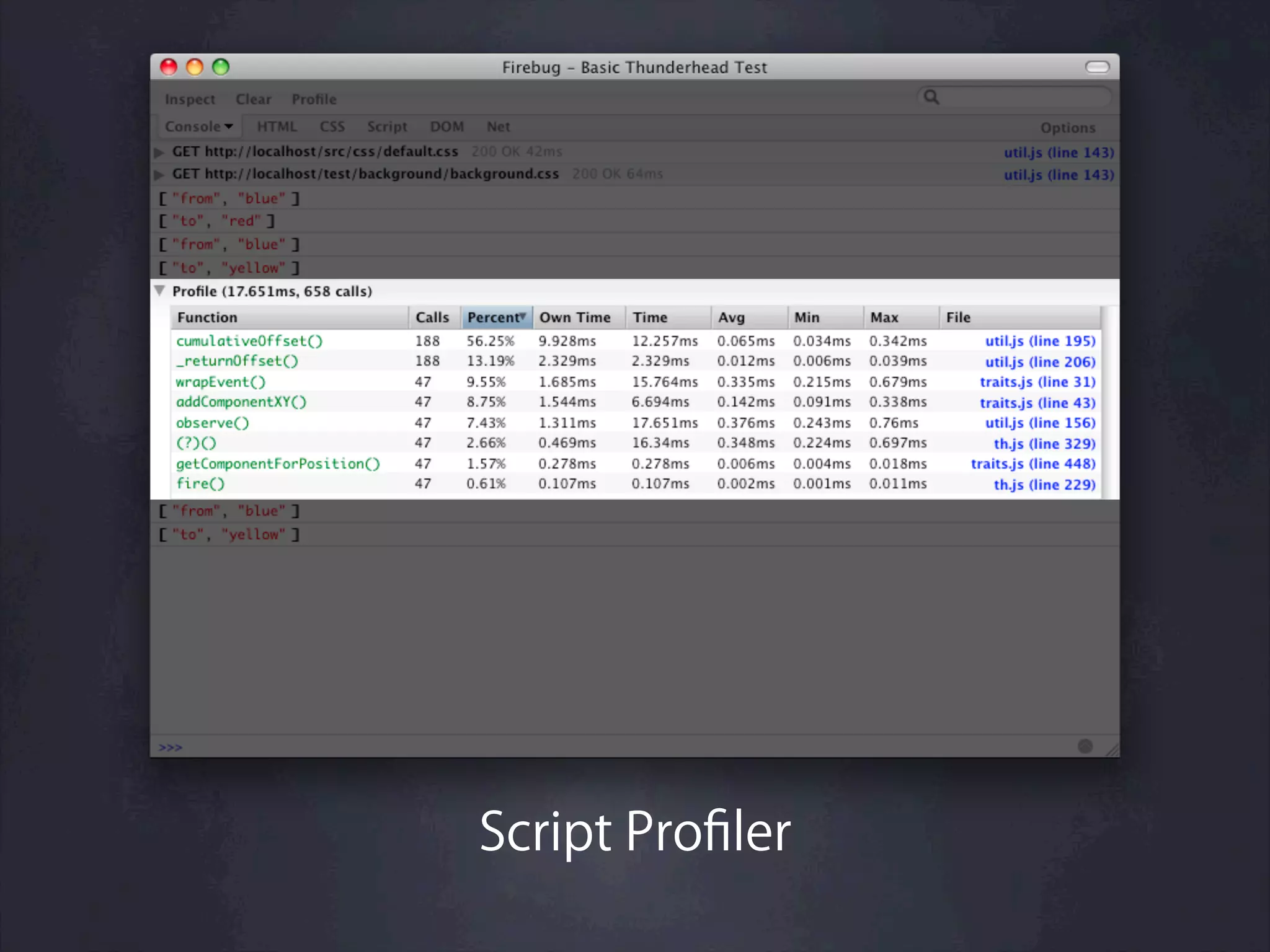Sort by the Time column header
This screenshot has height=952, width=1270.
tap(668, 317)
